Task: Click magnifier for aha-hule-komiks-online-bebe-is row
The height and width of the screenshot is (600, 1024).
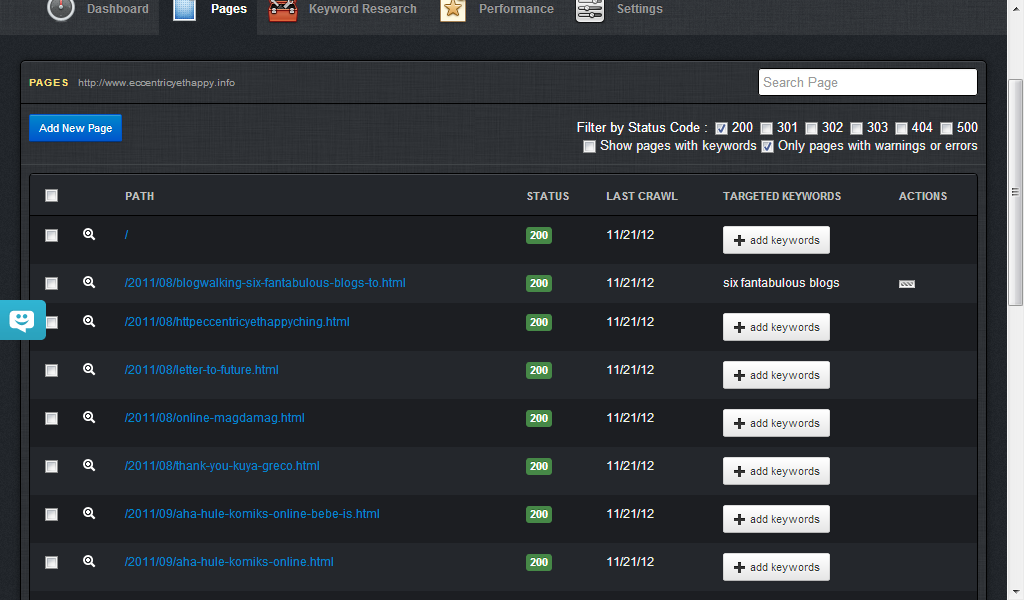Action: click(89, 514)
